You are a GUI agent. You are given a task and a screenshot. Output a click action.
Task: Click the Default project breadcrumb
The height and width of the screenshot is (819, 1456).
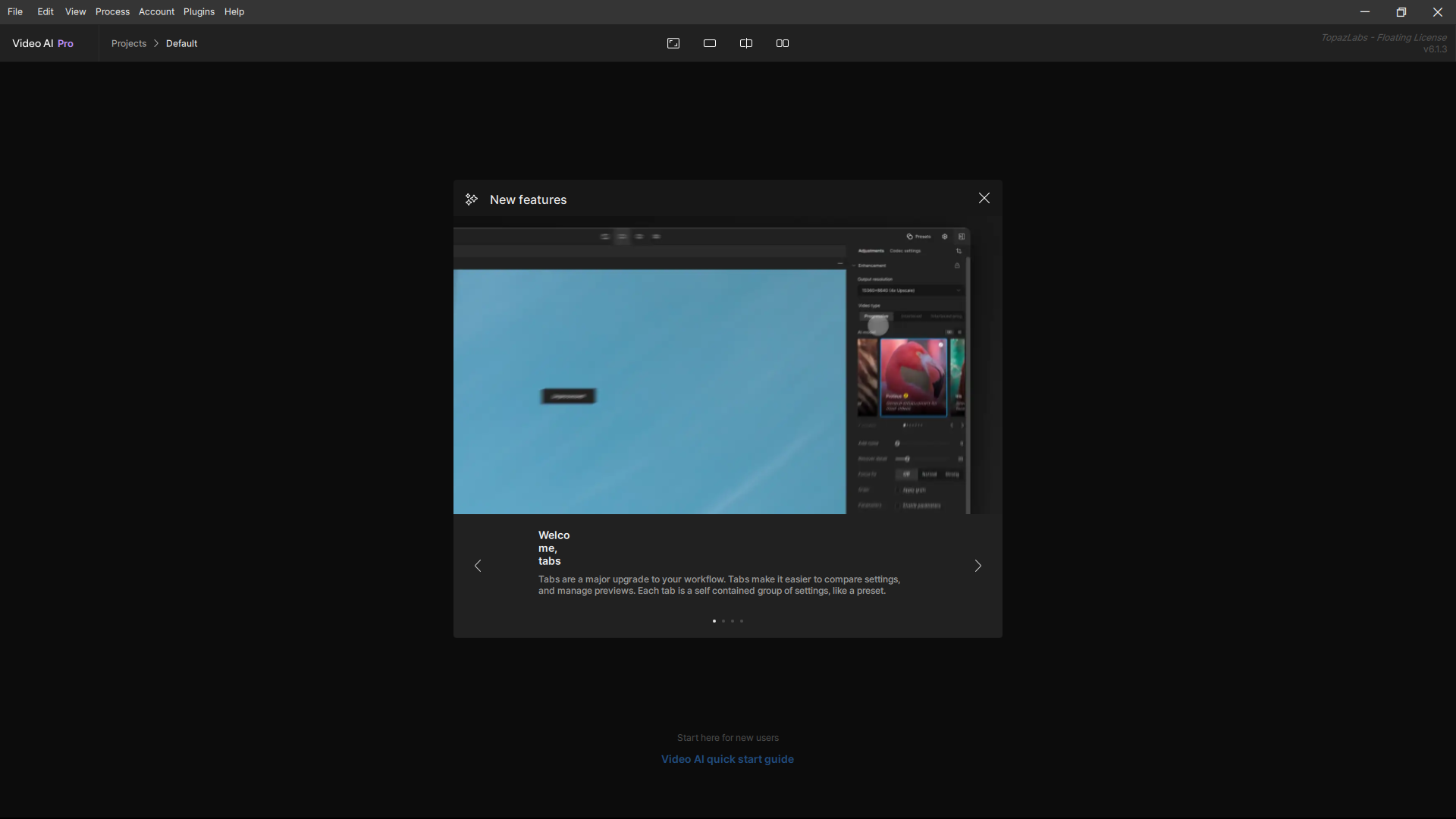pos(182,43)
